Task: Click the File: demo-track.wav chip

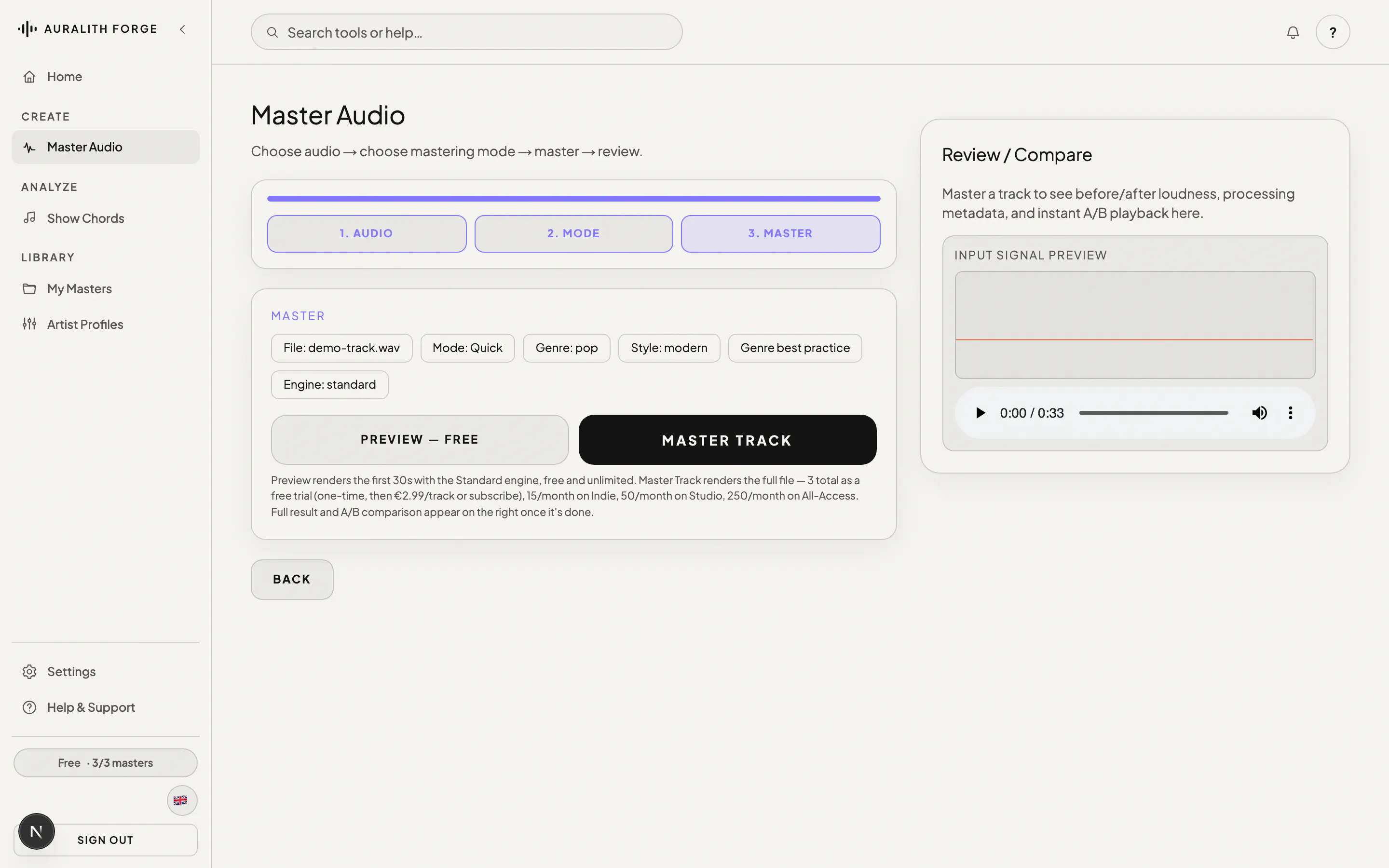Action: [x=341, y=348]
